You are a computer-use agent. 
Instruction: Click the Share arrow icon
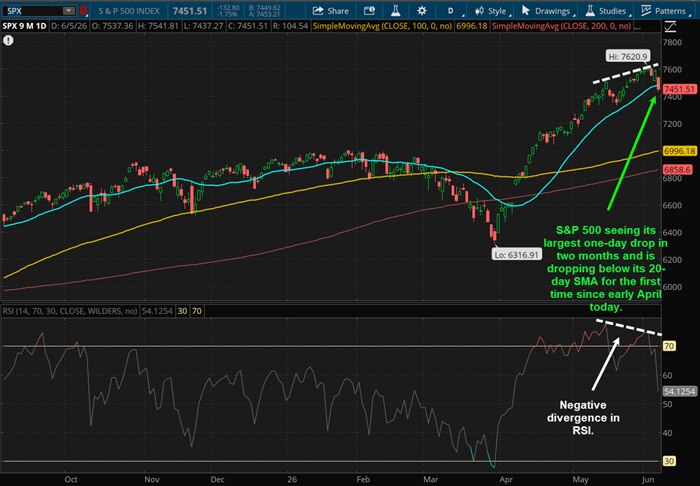click(318, 11)
